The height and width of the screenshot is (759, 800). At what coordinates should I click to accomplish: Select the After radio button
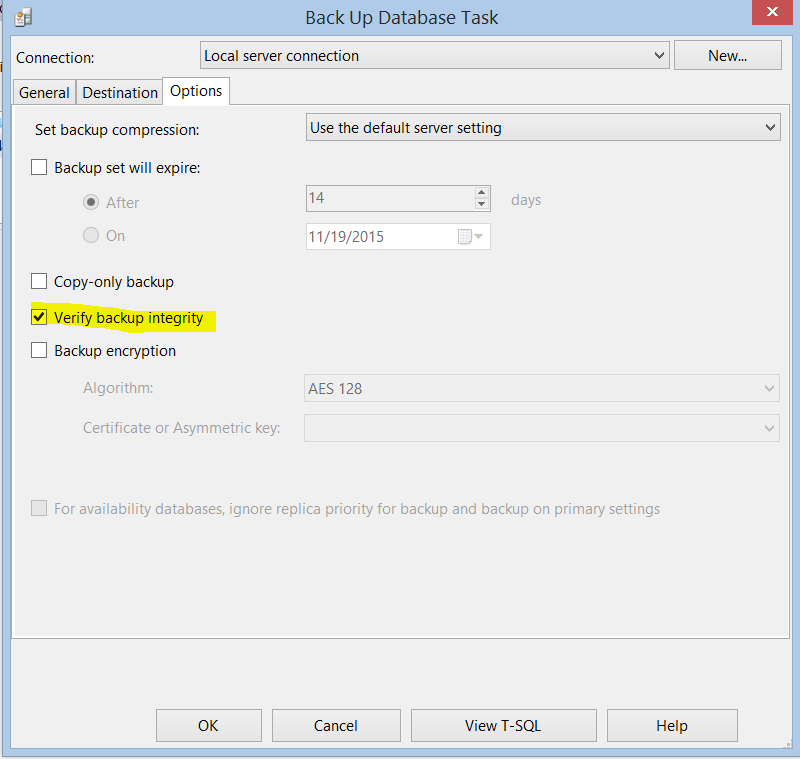[x=91, y=202]
